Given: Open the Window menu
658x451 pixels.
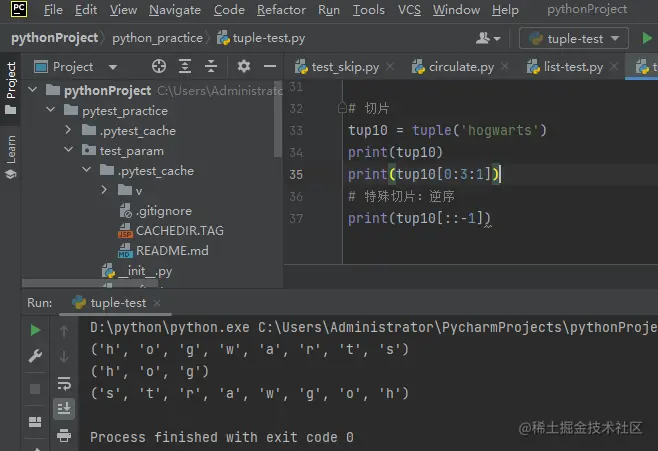Looking at the screenshot, I should 457,10.
